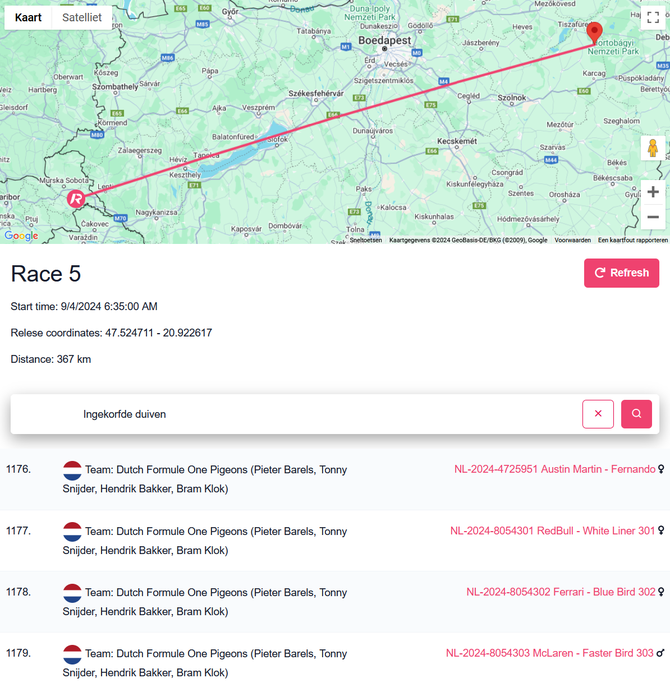Click team name text in row 1178

[205, 602]
